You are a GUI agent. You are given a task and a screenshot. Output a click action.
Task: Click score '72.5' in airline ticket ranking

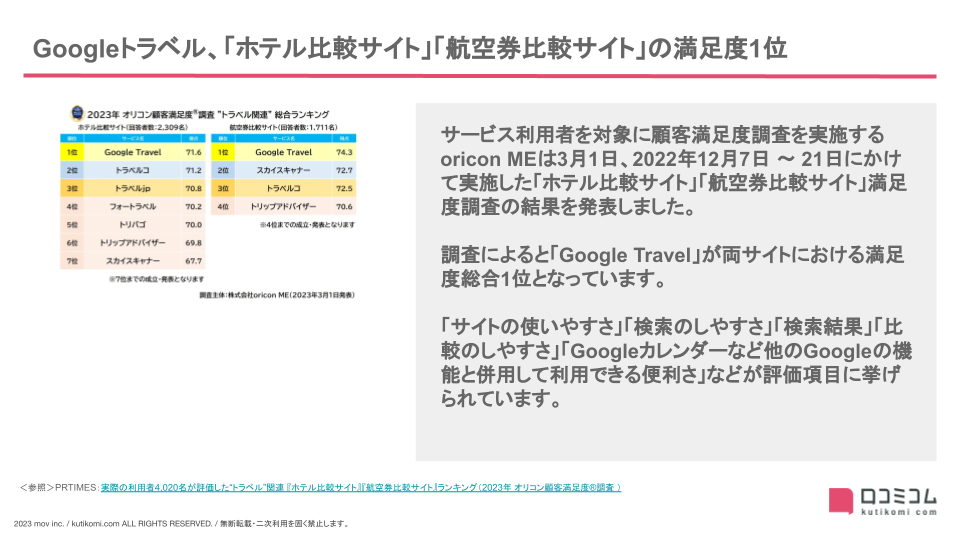click(x=344, y=189)
